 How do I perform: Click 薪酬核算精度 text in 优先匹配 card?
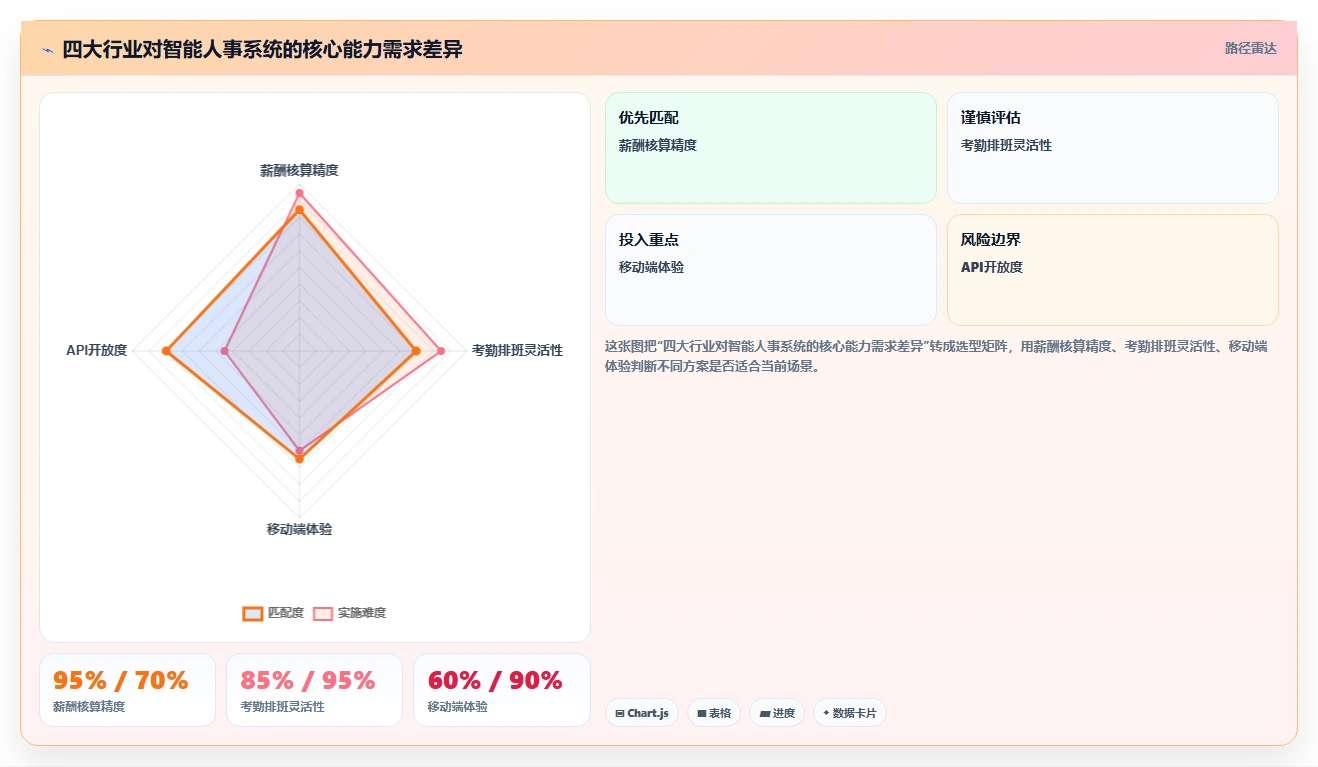[x=658, y=145]
